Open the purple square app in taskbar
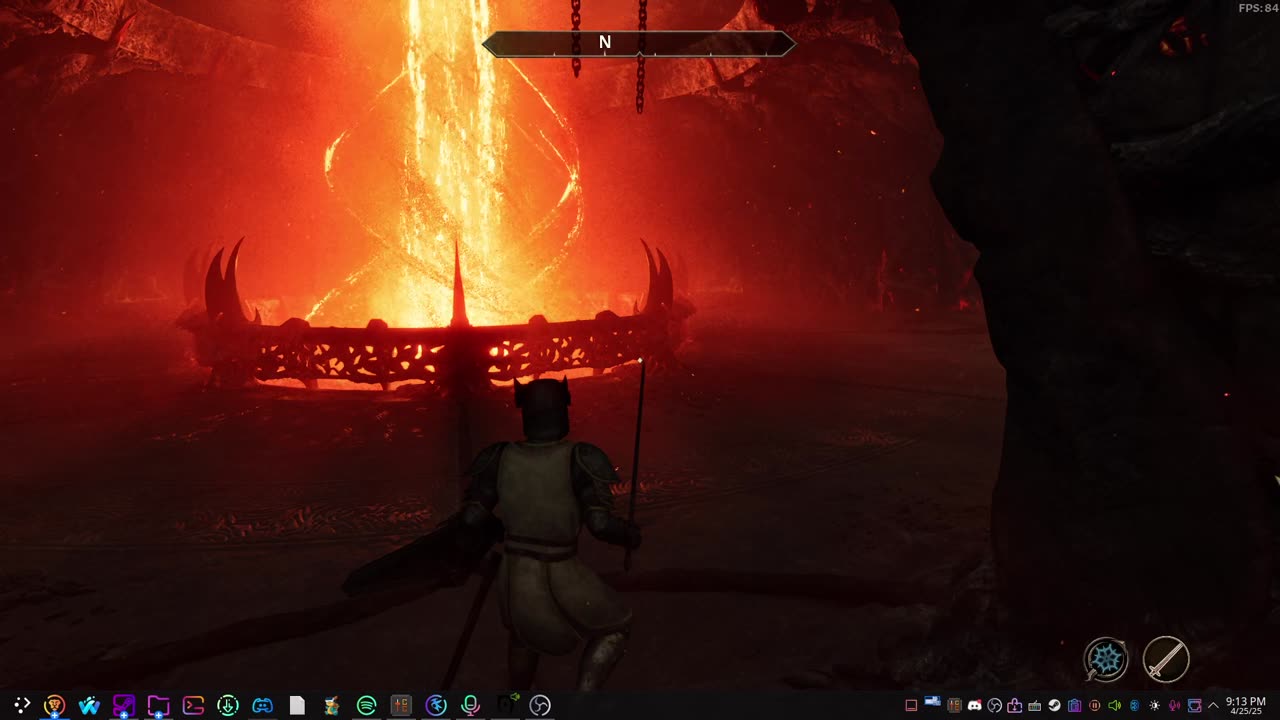The height and width of the screenshot is (720, 1280). [x=124, y=705]
